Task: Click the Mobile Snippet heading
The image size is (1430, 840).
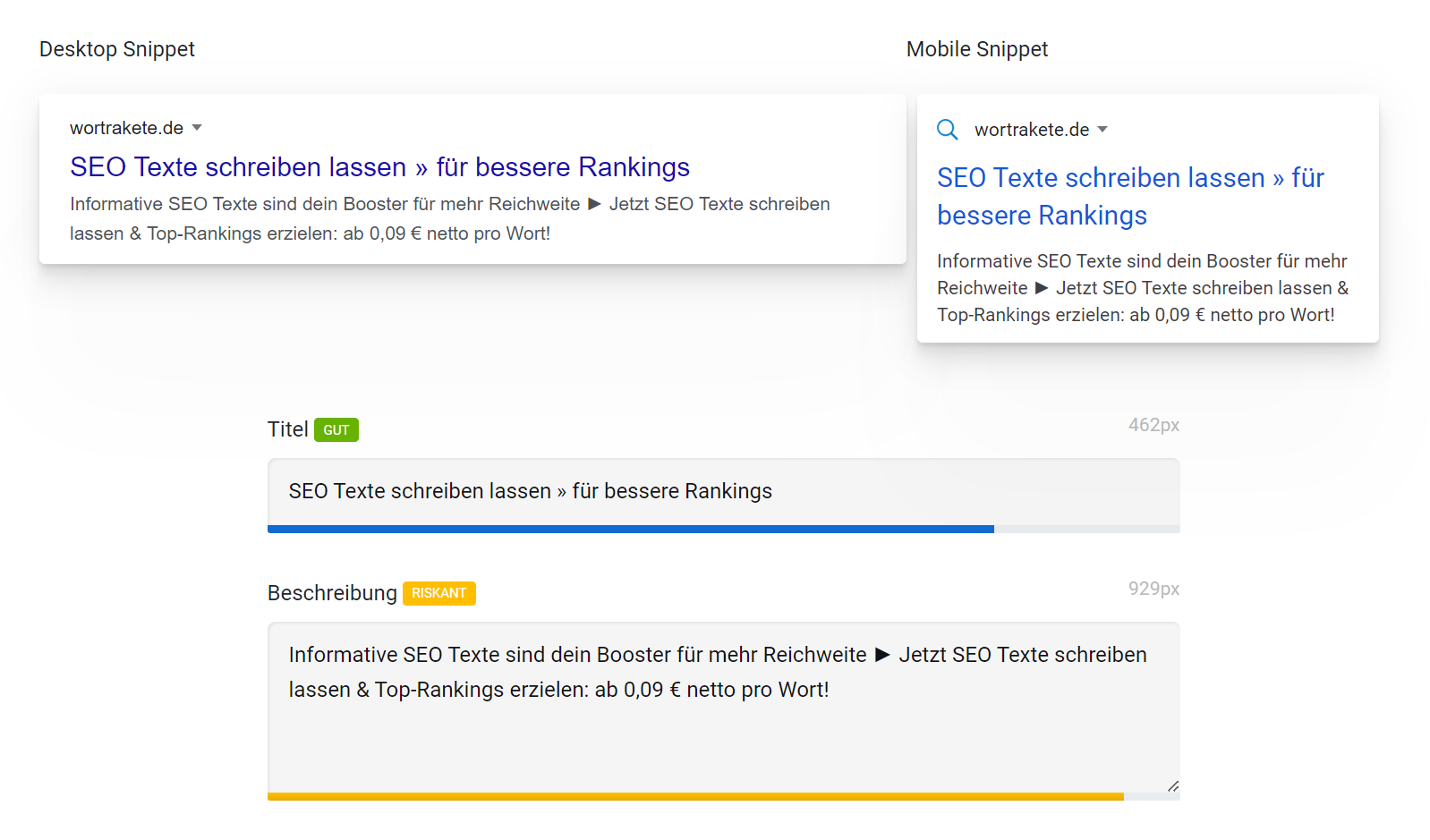Action: coord(977,49)
